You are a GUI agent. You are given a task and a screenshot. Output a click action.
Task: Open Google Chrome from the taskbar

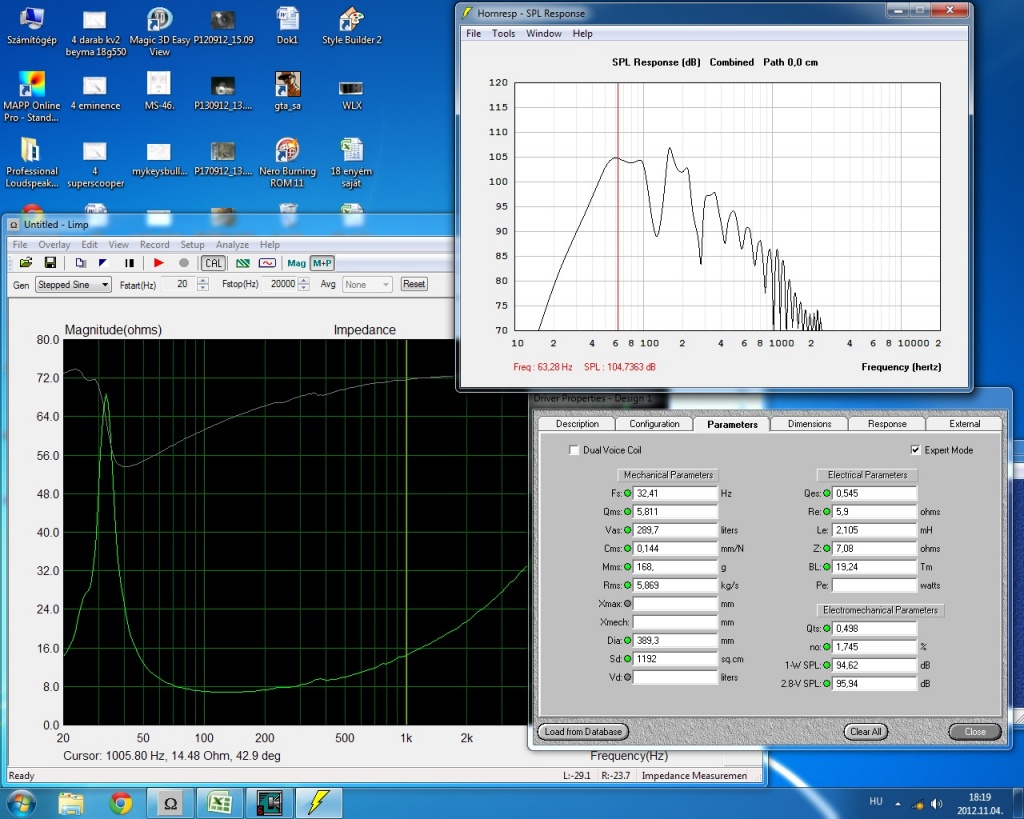121,802
